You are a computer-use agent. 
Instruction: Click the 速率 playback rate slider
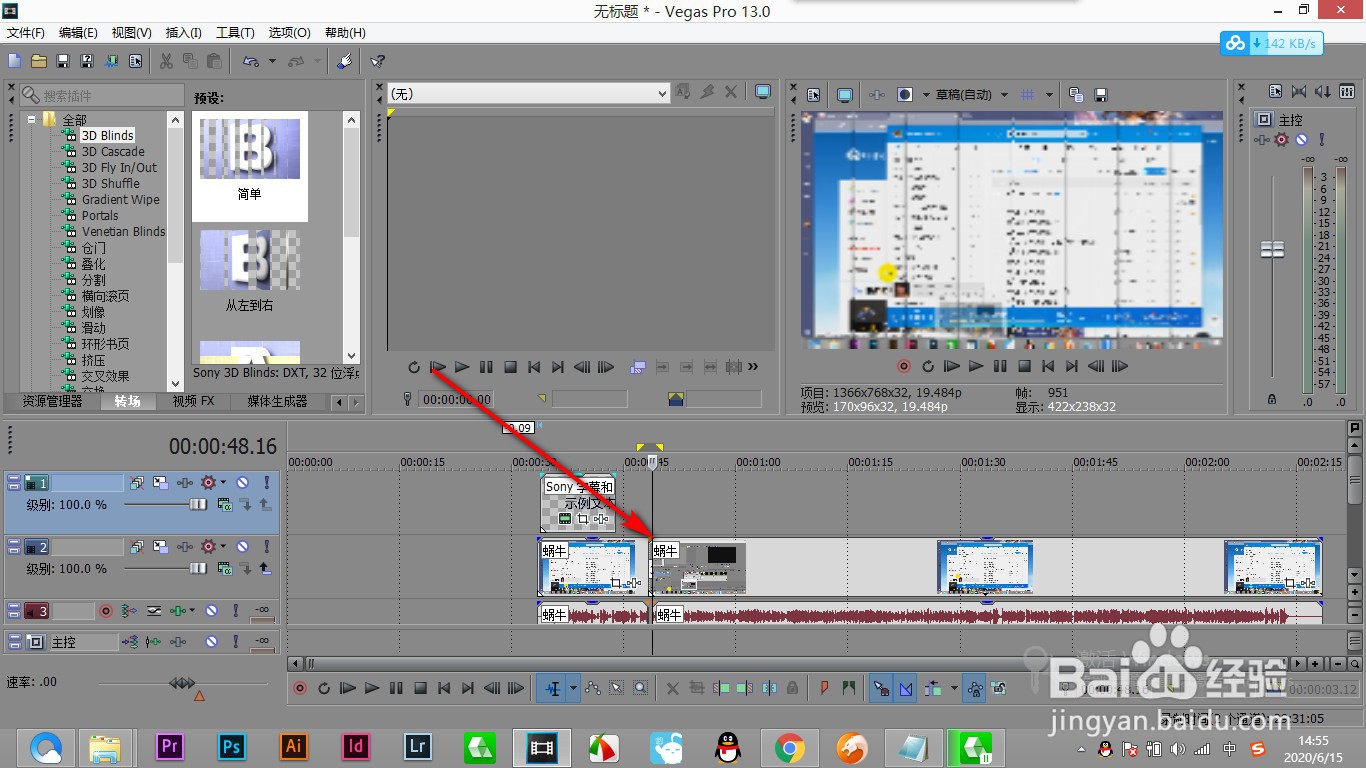[182, 683]
